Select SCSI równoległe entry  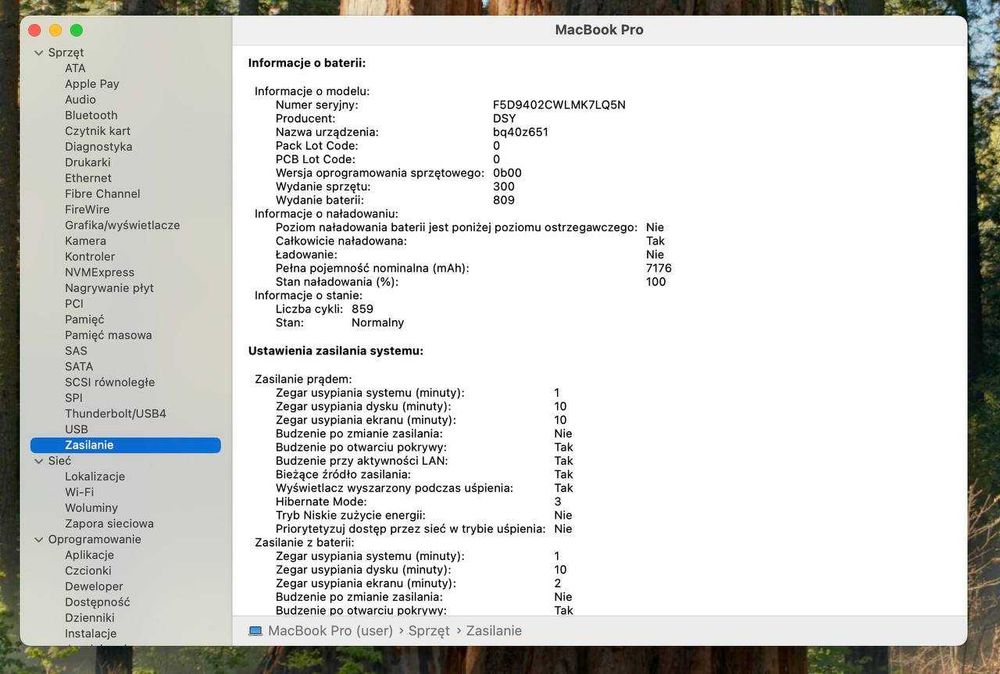point(110,383)
